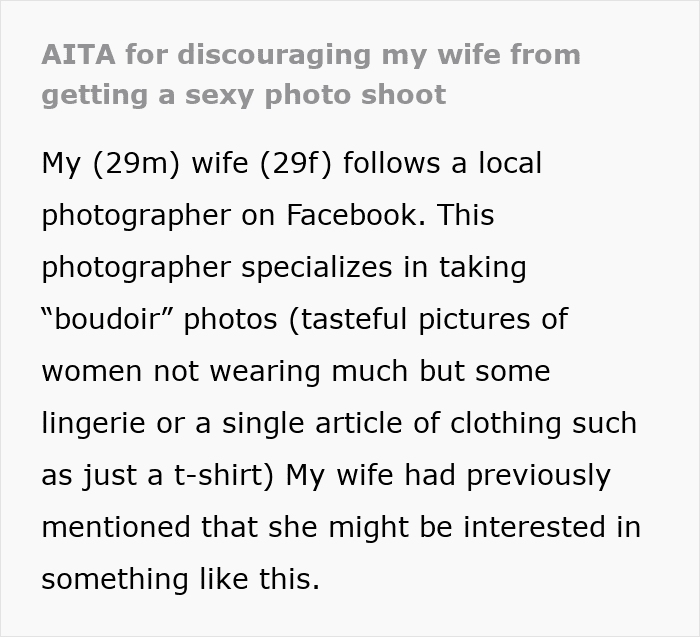The image size is (700, 637).
Task: Select the word "follows" in the first sentence
Action: 392,162
